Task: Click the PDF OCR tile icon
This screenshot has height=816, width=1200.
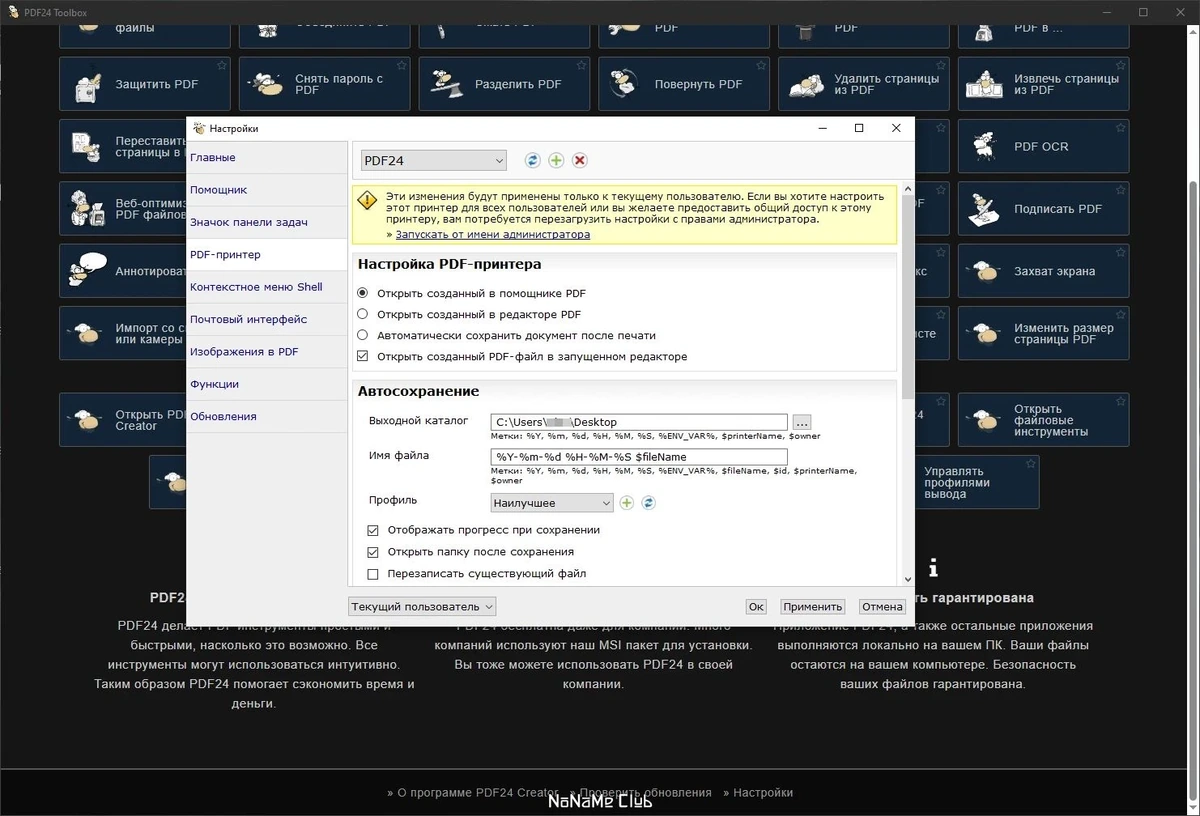Action: coord(986,147)
